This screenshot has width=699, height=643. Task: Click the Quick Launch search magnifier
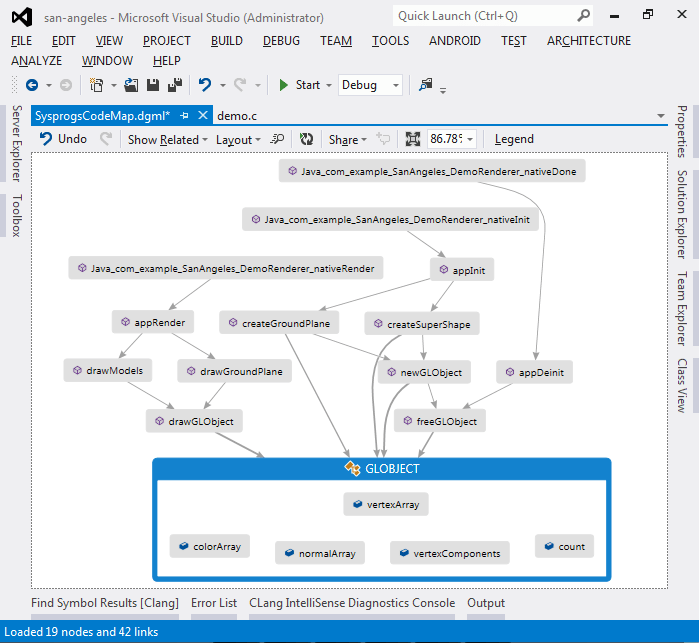point(583,16)
